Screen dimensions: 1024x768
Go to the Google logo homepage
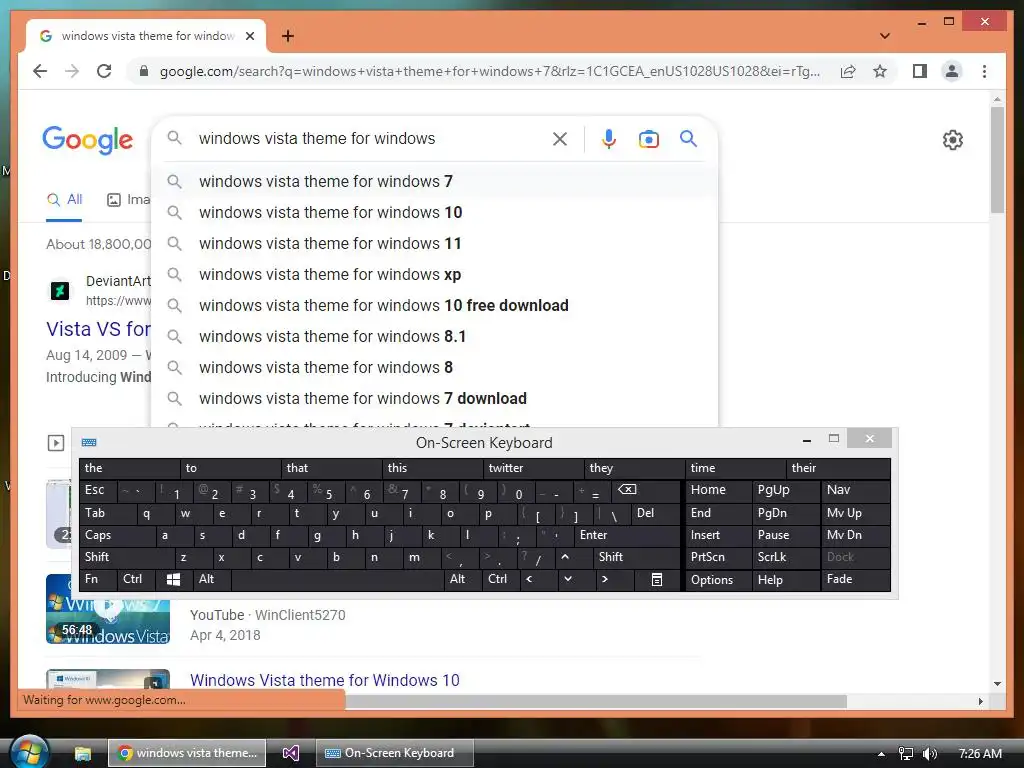pos(88,140)
